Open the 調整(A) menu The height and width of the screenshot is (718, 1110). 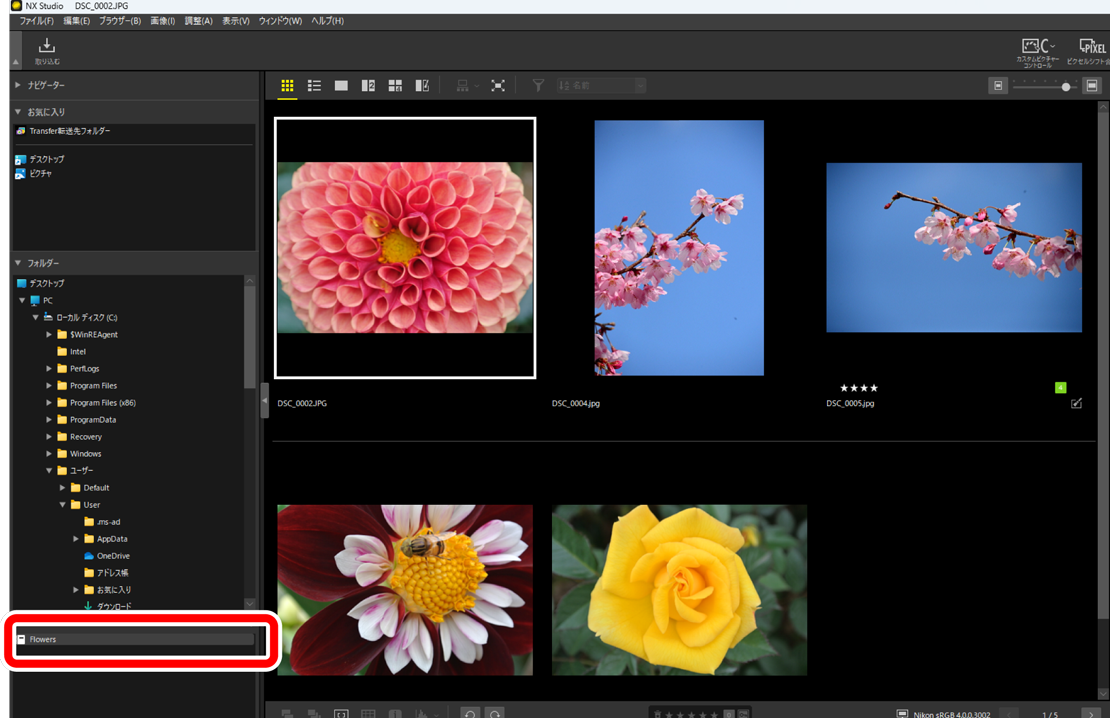198,21
